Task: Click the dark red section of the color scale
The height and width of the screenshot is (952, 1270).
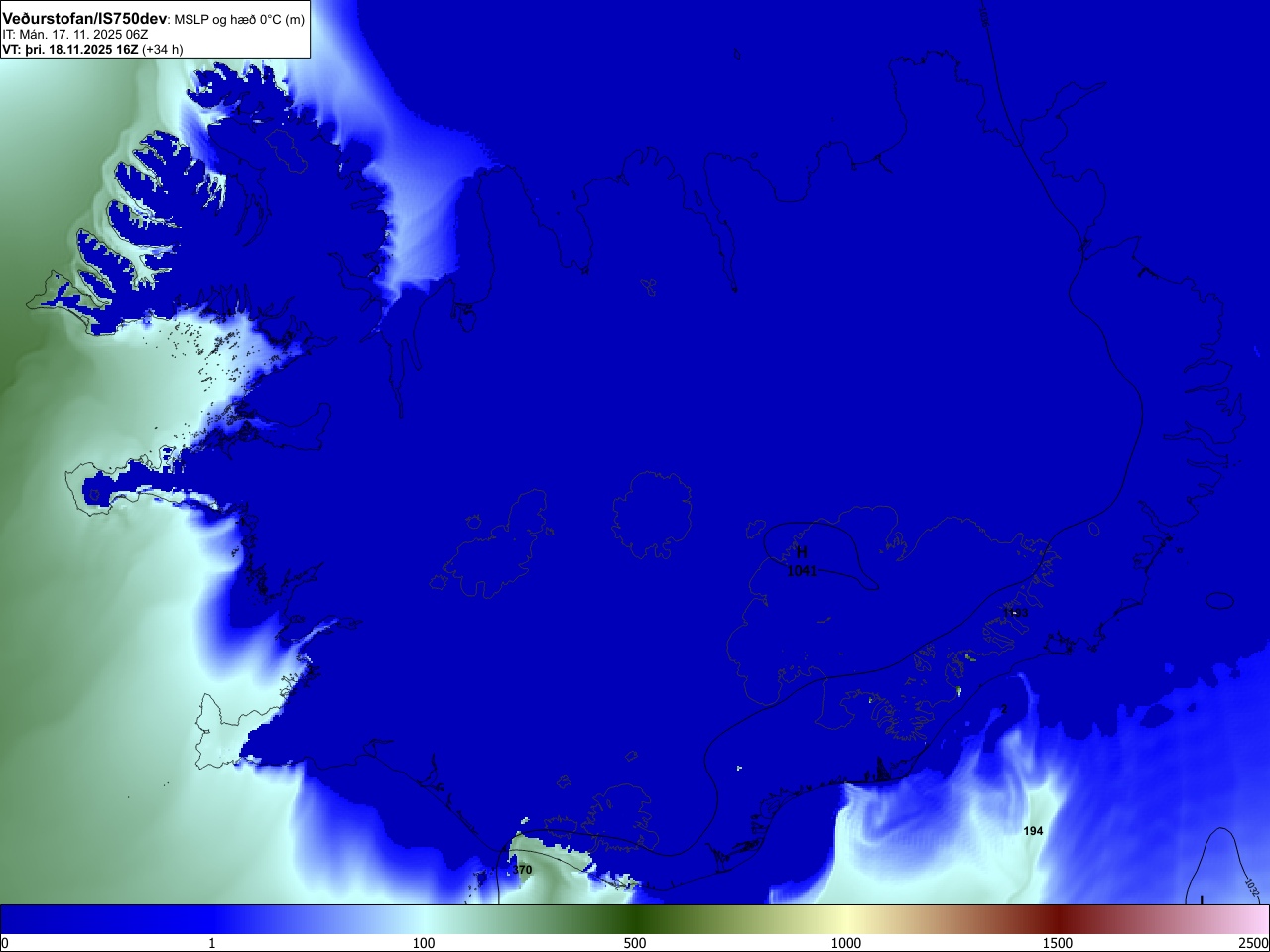Action: coord(1058,919)
